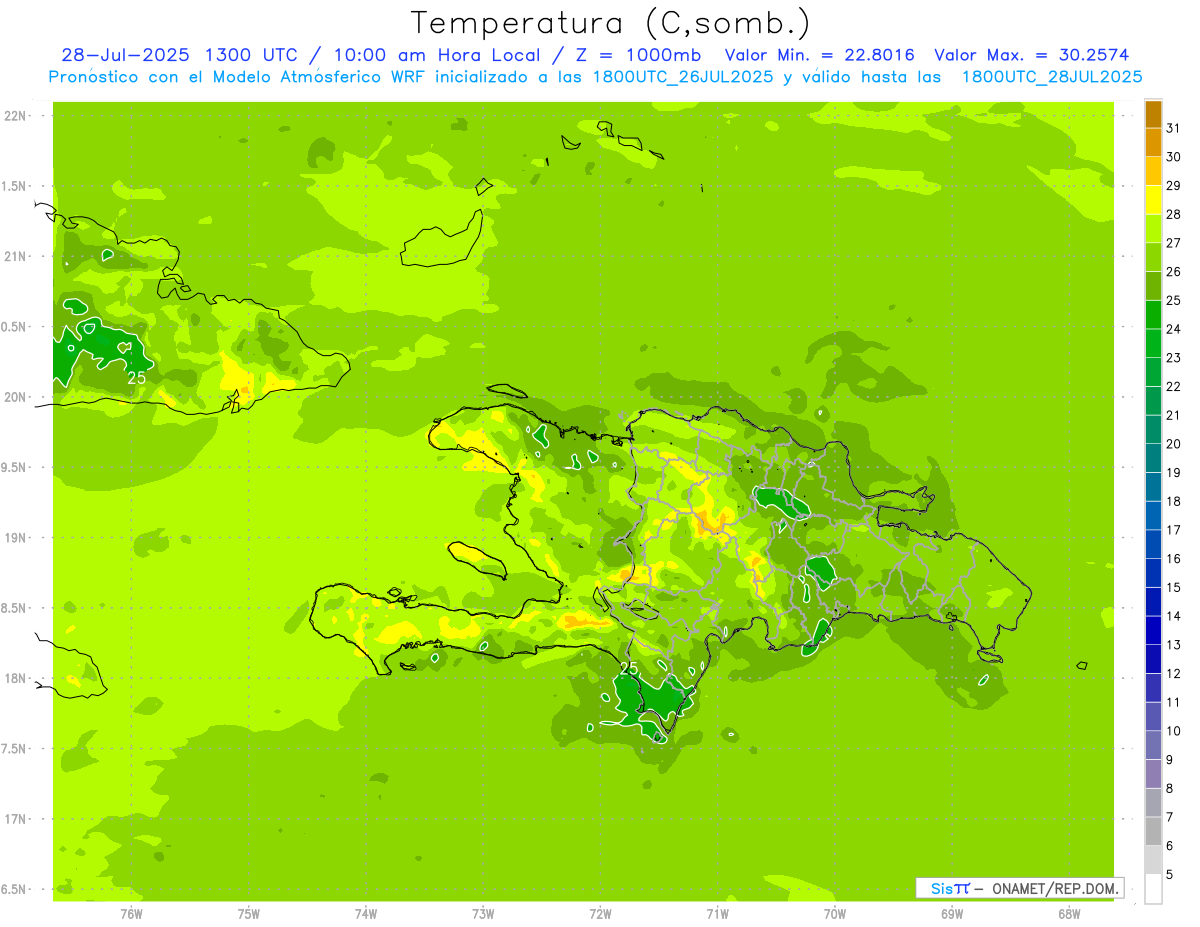The image size is (1200, 927).
Task: Click the date text "28-Jul-2025 1300 UTC"
Action: coord(179,55)
